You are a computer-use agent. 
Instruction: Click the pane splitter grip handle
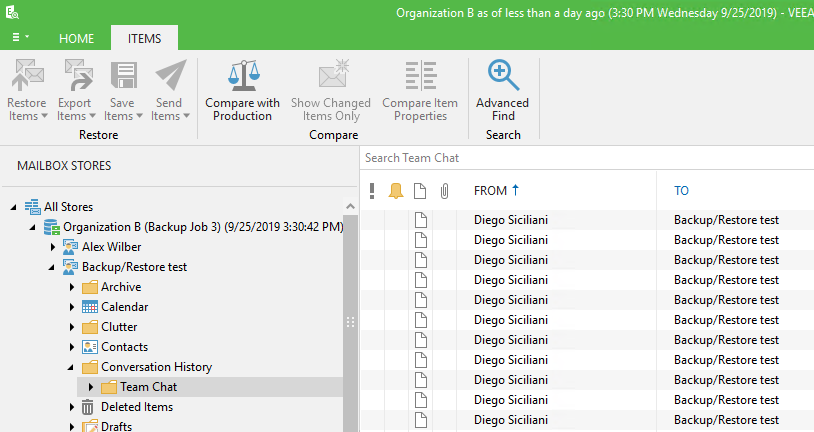coord(350,322)
